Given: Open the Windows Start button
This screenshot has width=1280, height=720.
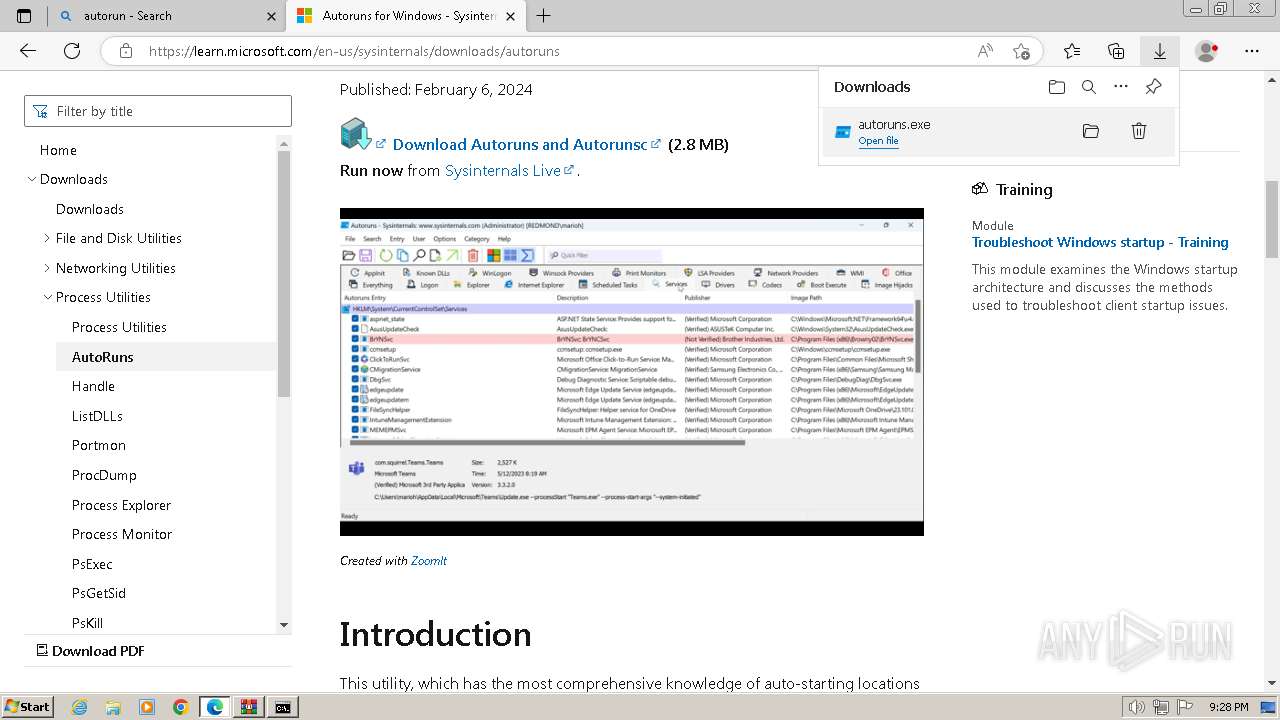Looking at the screenshot, I should (27, 707).
